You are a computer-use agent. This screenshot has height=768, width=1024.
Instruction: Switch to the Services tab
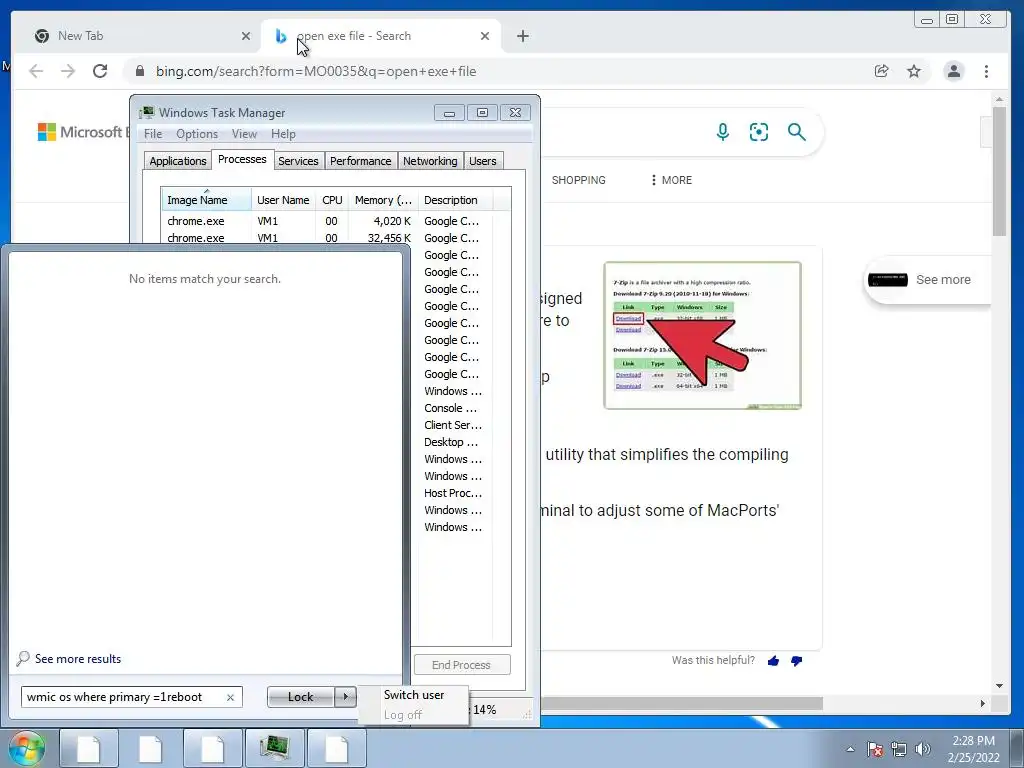coord(298,161)
